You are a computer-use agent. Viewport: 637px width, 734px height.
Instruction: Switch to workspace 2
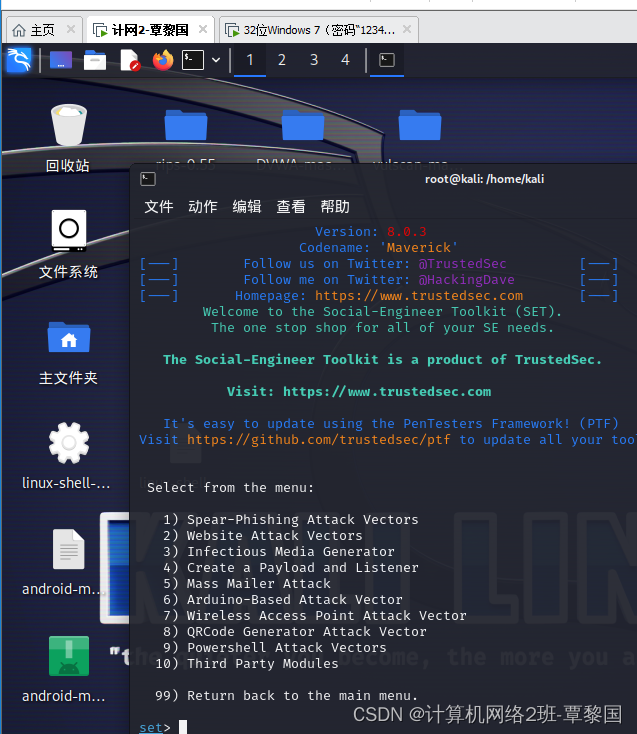click(282, 60)
